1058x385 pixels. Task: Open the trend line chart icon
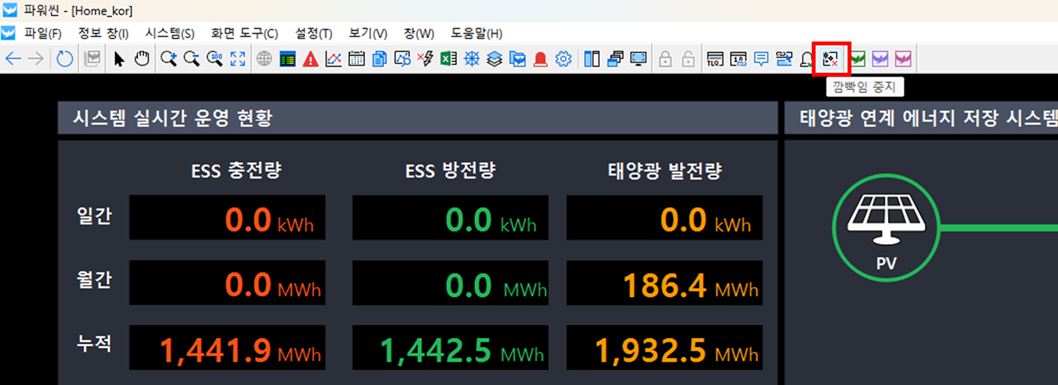(x=333, y=59)
